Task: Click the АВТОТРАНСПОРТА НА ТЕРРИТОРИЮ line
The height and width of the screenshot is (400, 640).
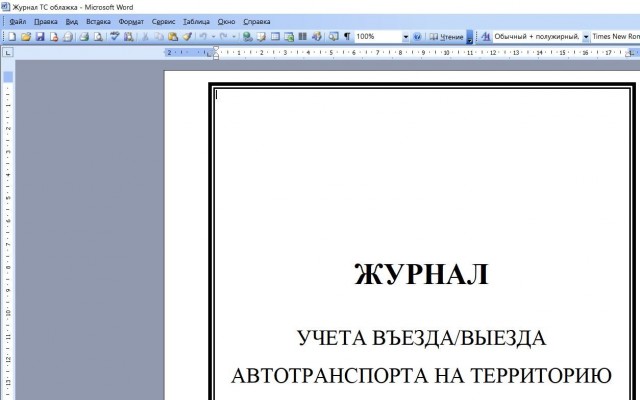Action: (421, 376)
